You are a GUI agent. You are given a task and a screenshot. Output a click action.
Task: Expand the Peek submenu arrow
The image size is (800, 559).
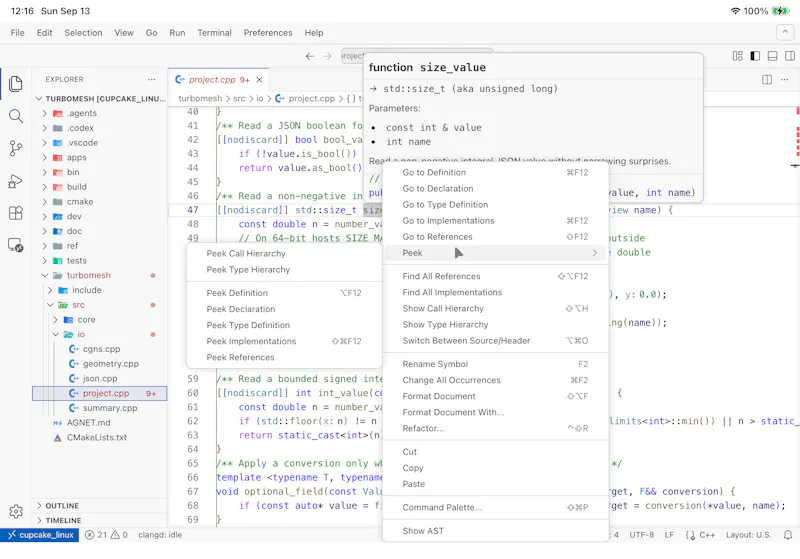pyautogui.click(x=594, y=253)
